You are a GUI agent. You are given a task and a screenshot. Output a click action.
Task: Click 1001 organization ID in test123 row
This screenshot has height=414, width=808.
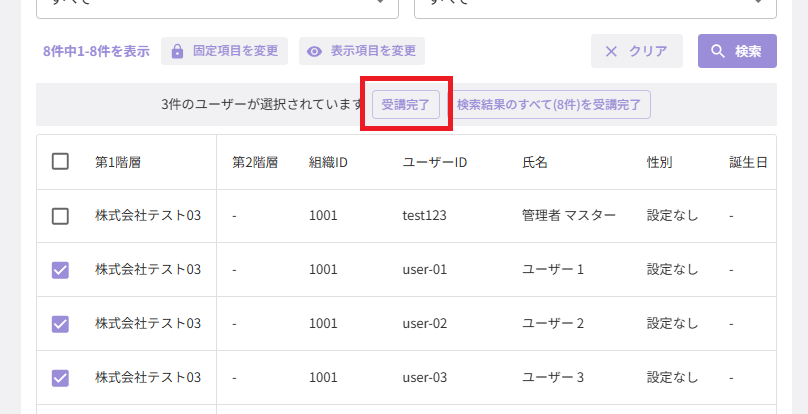323,216
